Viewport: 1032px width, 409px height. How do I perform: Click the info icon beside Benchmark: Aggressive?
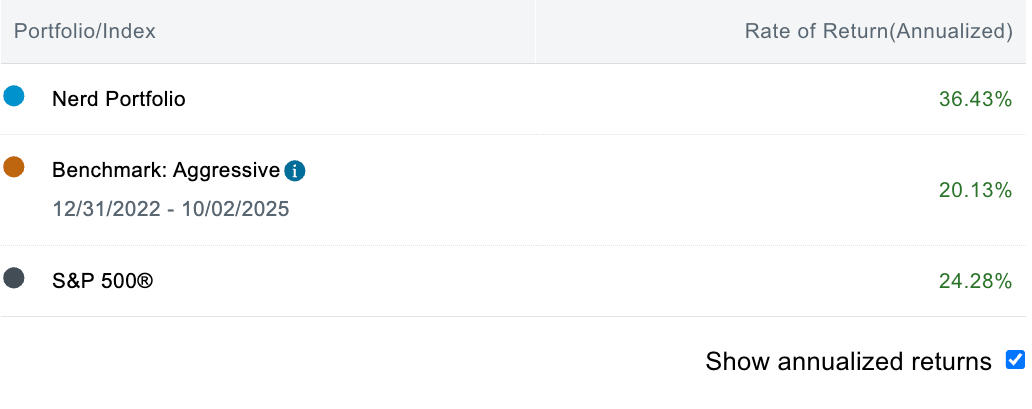click(295, 171)
